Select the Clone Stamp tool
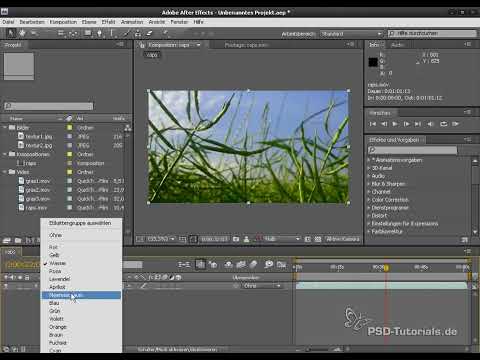 pos(138,33)
